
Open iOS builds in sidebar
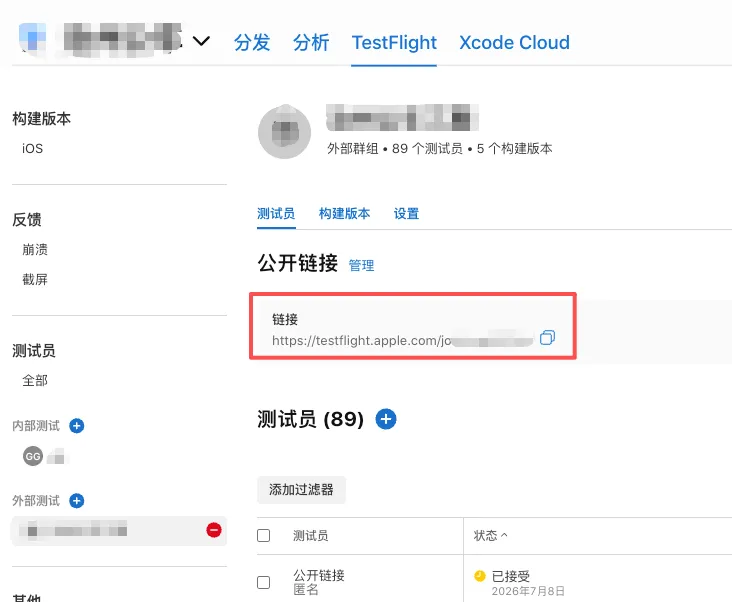pos(33,148)
